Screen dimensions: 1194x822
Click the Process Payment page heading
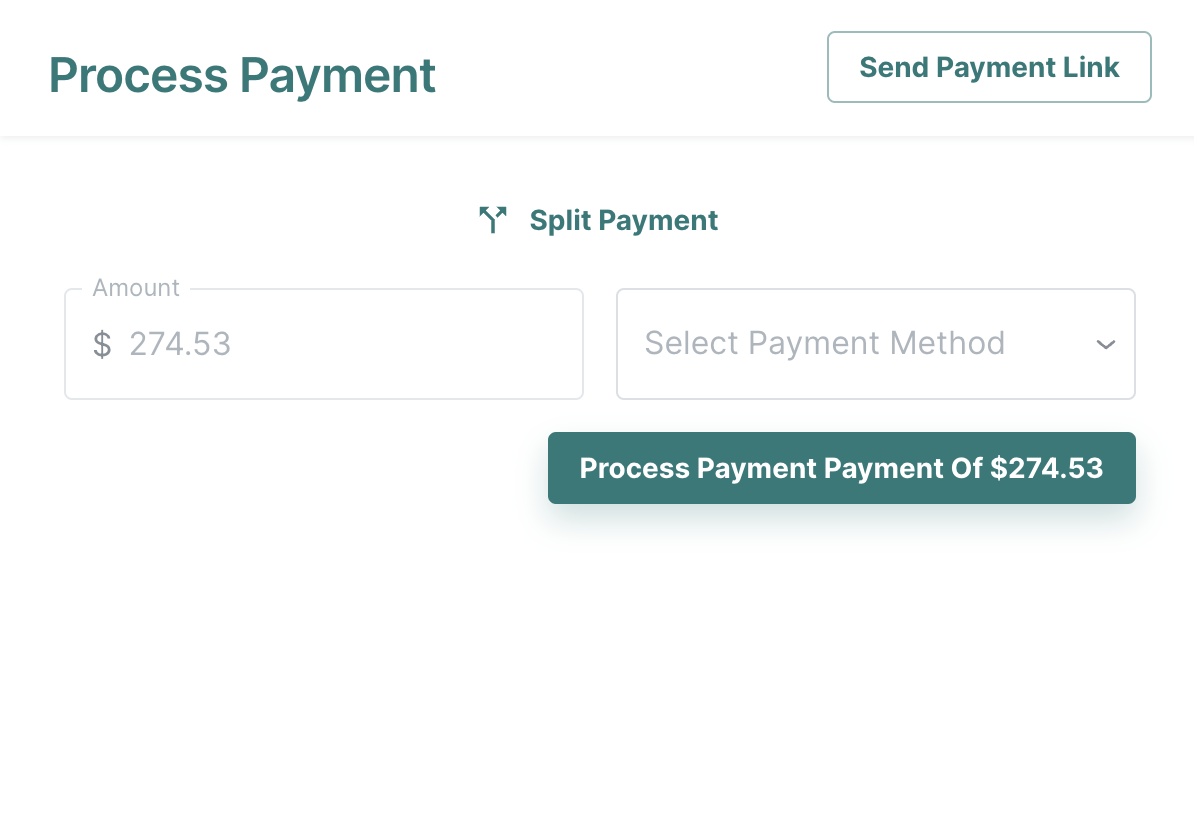pos(242,75)
